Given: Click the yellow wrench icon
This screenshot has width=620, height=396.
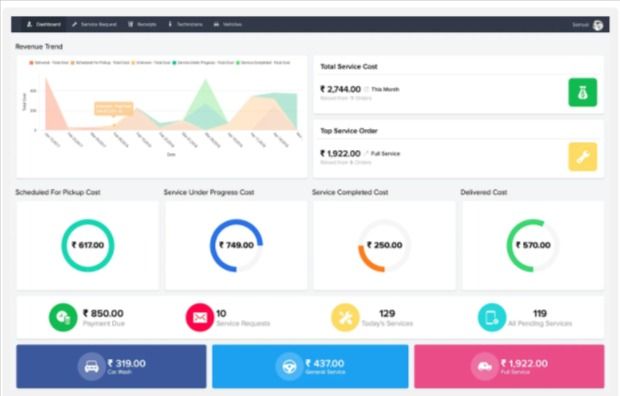Looking at the screenshot, I should [x=583, y=157].
